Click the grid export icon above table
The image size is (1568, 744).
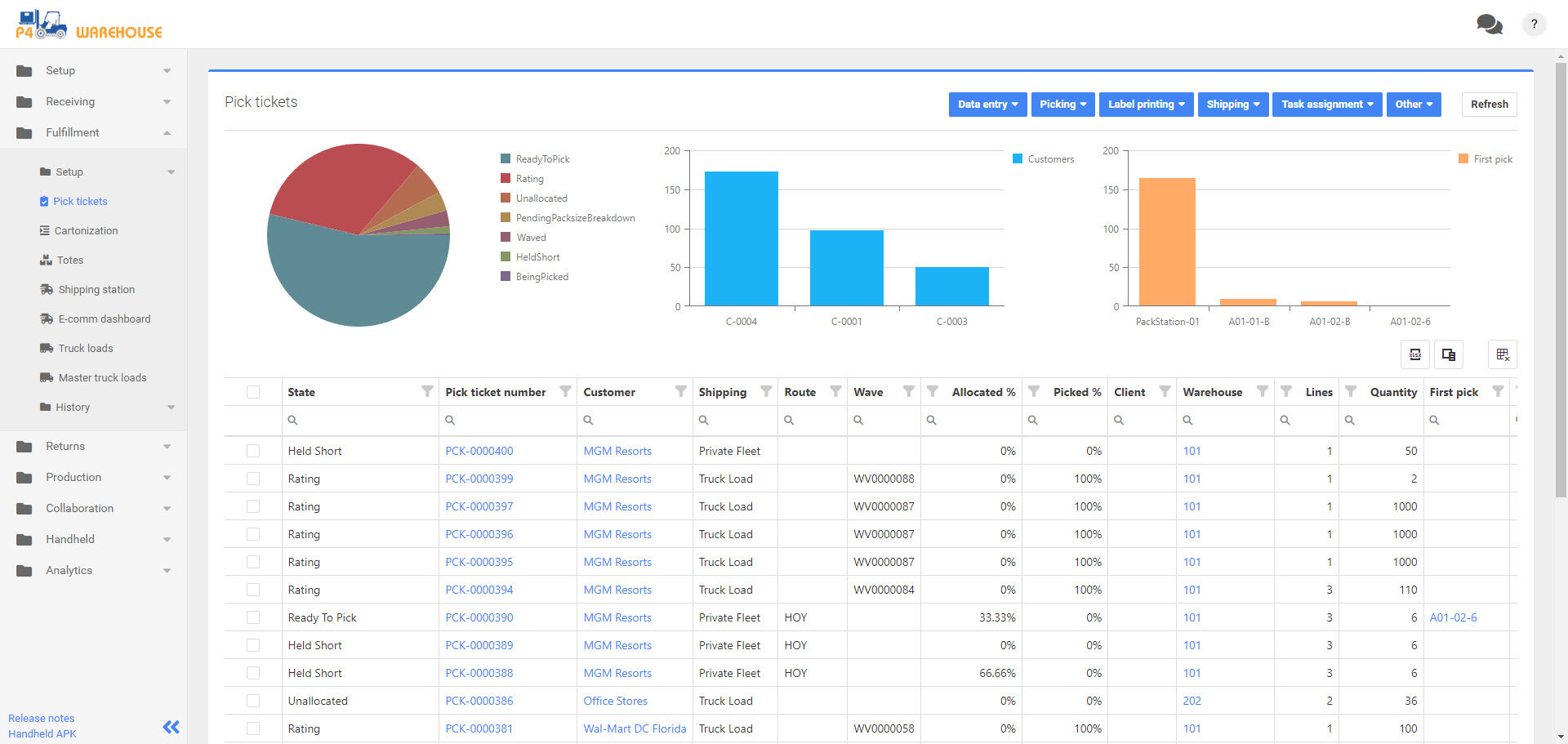coord(1502,354)
